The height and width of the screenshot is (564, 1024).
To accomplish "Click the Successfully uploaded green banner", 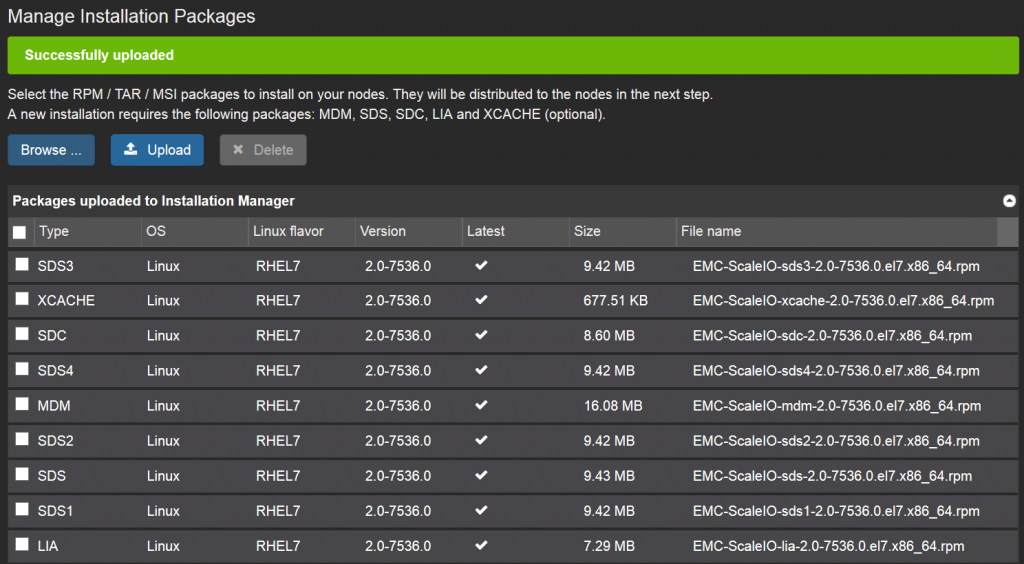I will (x=512, y=55).
